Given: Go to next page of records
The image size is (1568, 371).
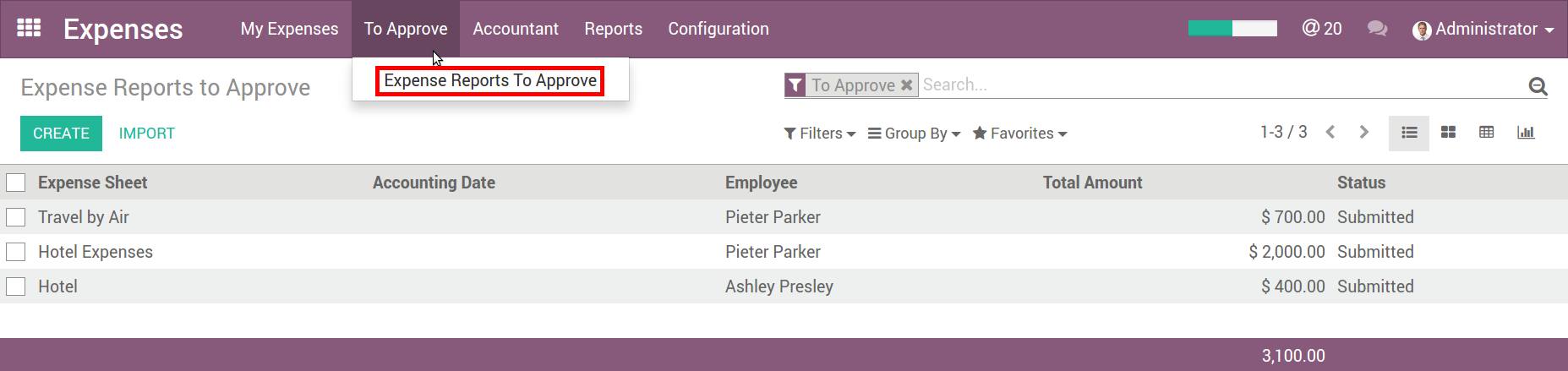Looking at the screenshot, I should click(1363, 132).
